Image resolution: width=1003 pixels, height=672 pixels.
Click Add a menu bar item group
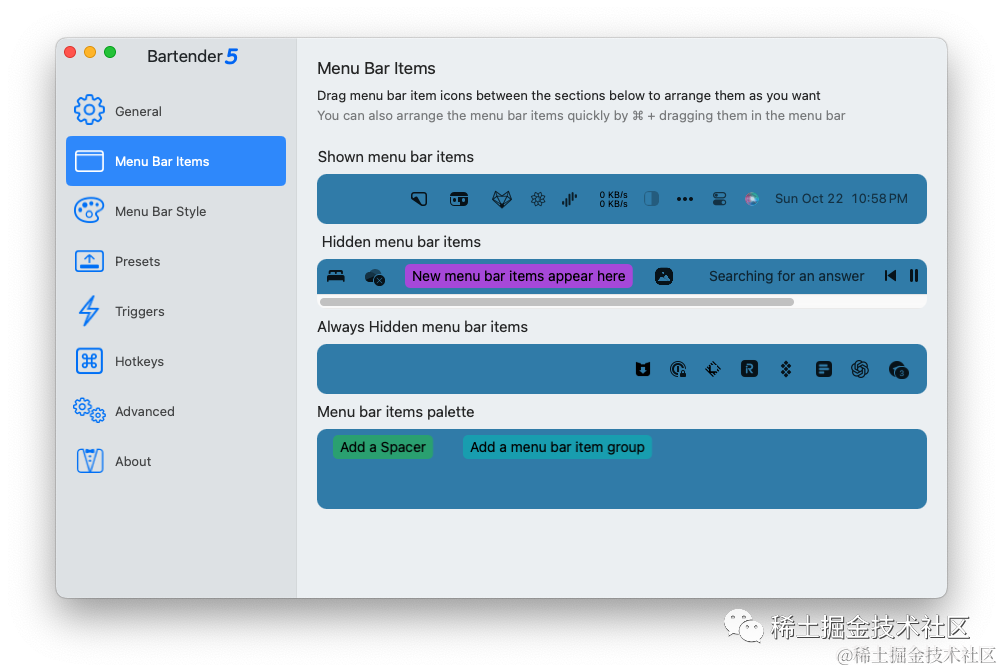[x=557, y=447]
